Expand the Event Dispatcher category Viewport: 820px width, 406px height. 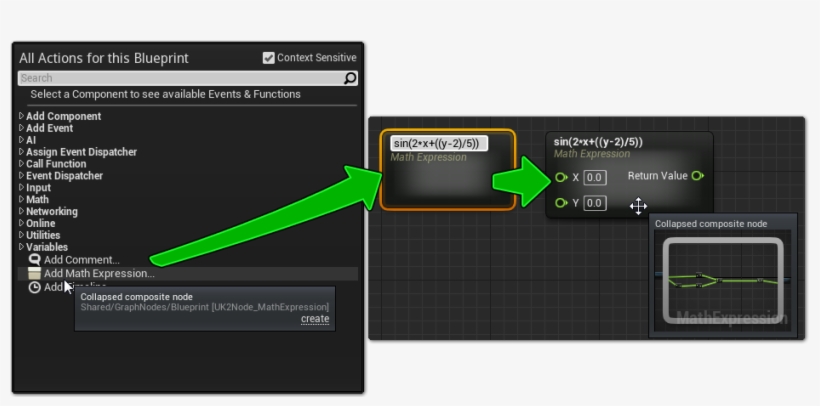21,176
